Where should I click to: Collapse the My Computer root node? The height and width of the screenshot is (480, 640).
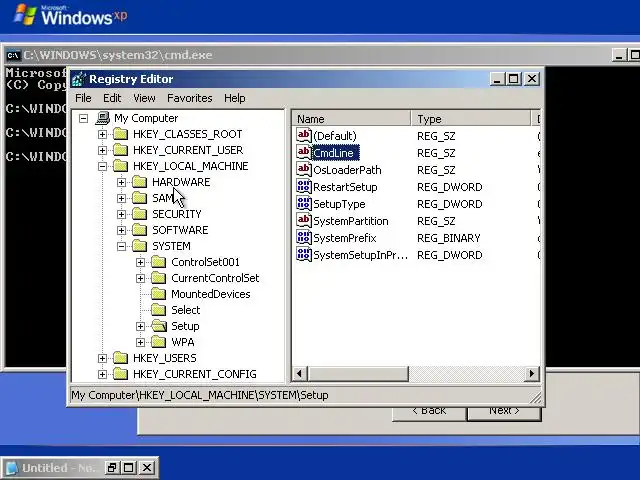click(x=83, y=118)
